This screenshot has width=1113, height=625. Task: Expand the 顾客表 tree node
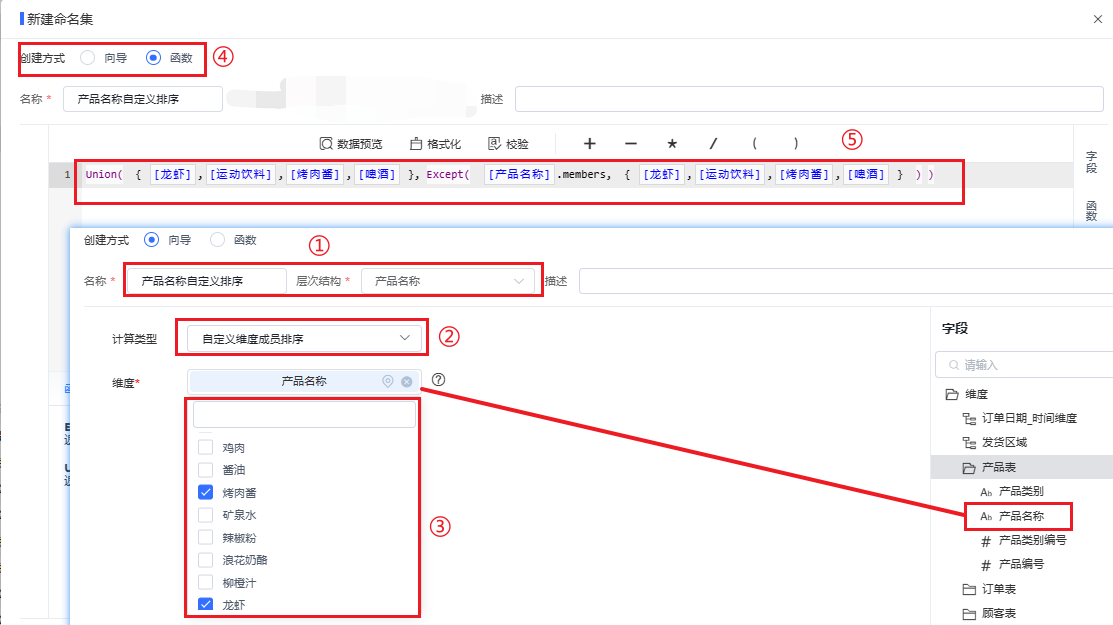click(999, 614)
